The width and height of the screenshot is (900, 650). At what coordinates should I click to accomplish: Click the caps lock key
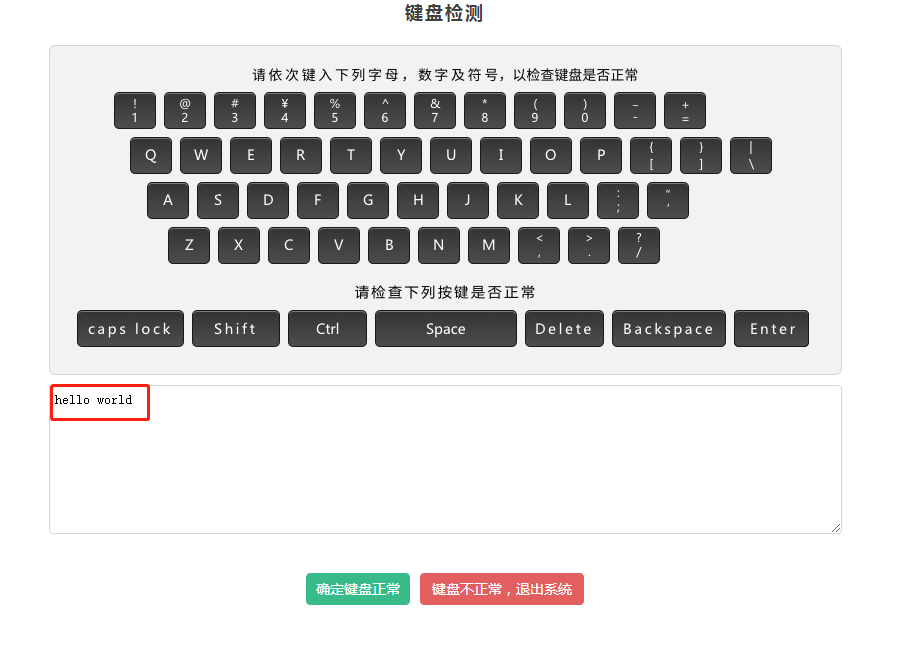[130, 328]
